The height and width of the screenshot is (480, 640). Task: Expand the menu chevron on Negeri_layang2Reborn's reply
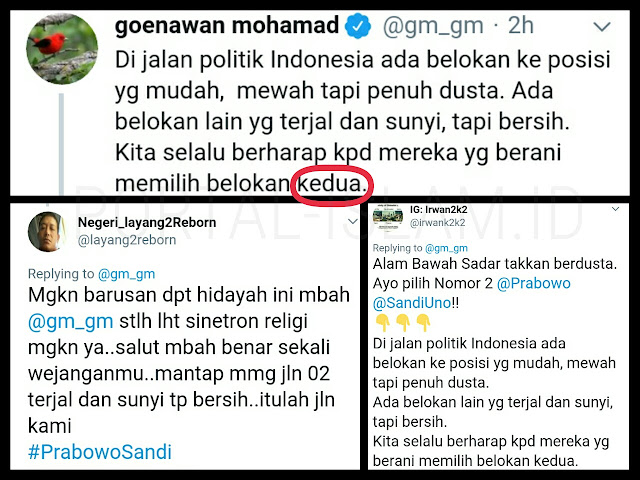coord(352,222)
